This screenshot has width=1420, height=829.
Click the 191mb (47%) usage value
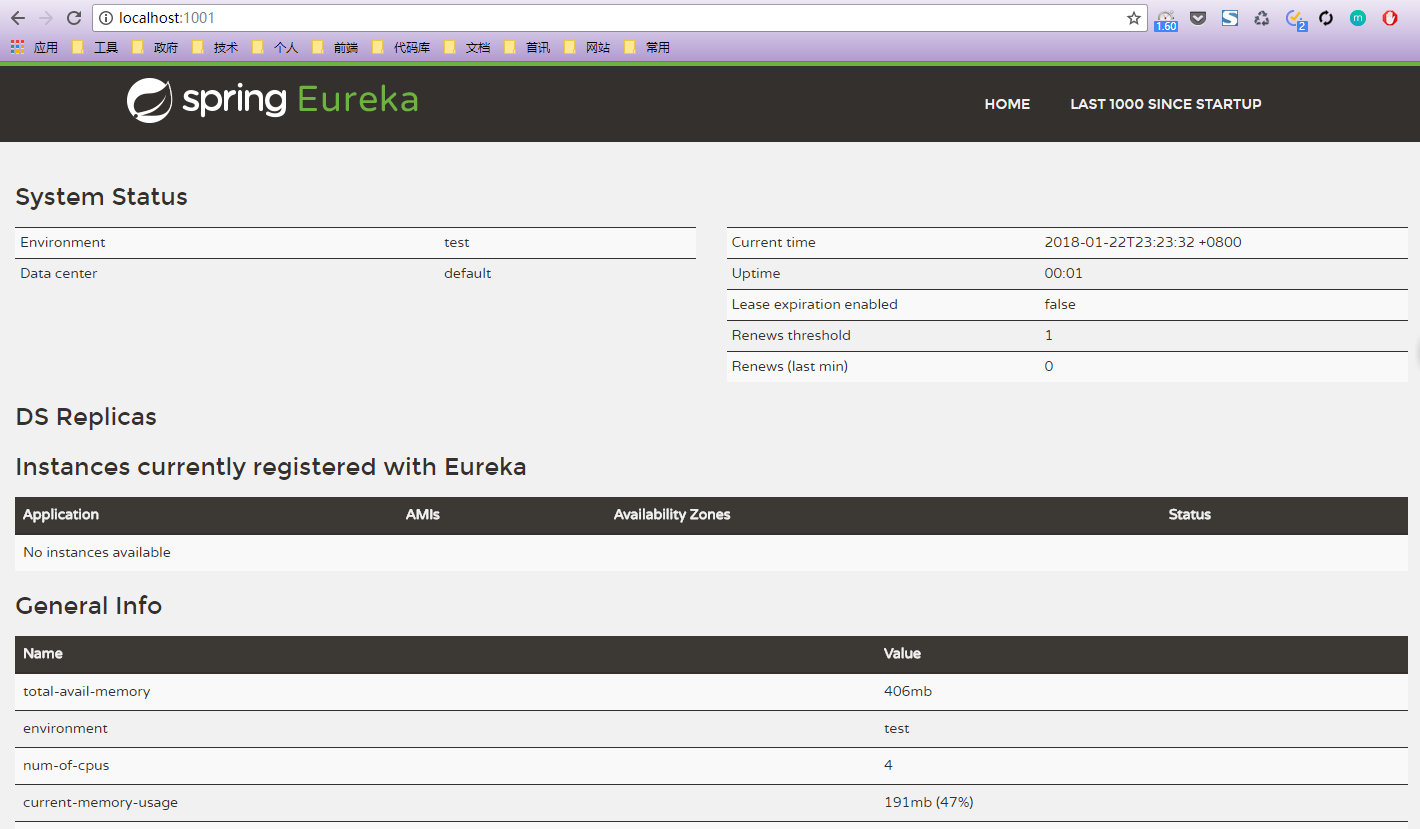(x=929, y=802)
